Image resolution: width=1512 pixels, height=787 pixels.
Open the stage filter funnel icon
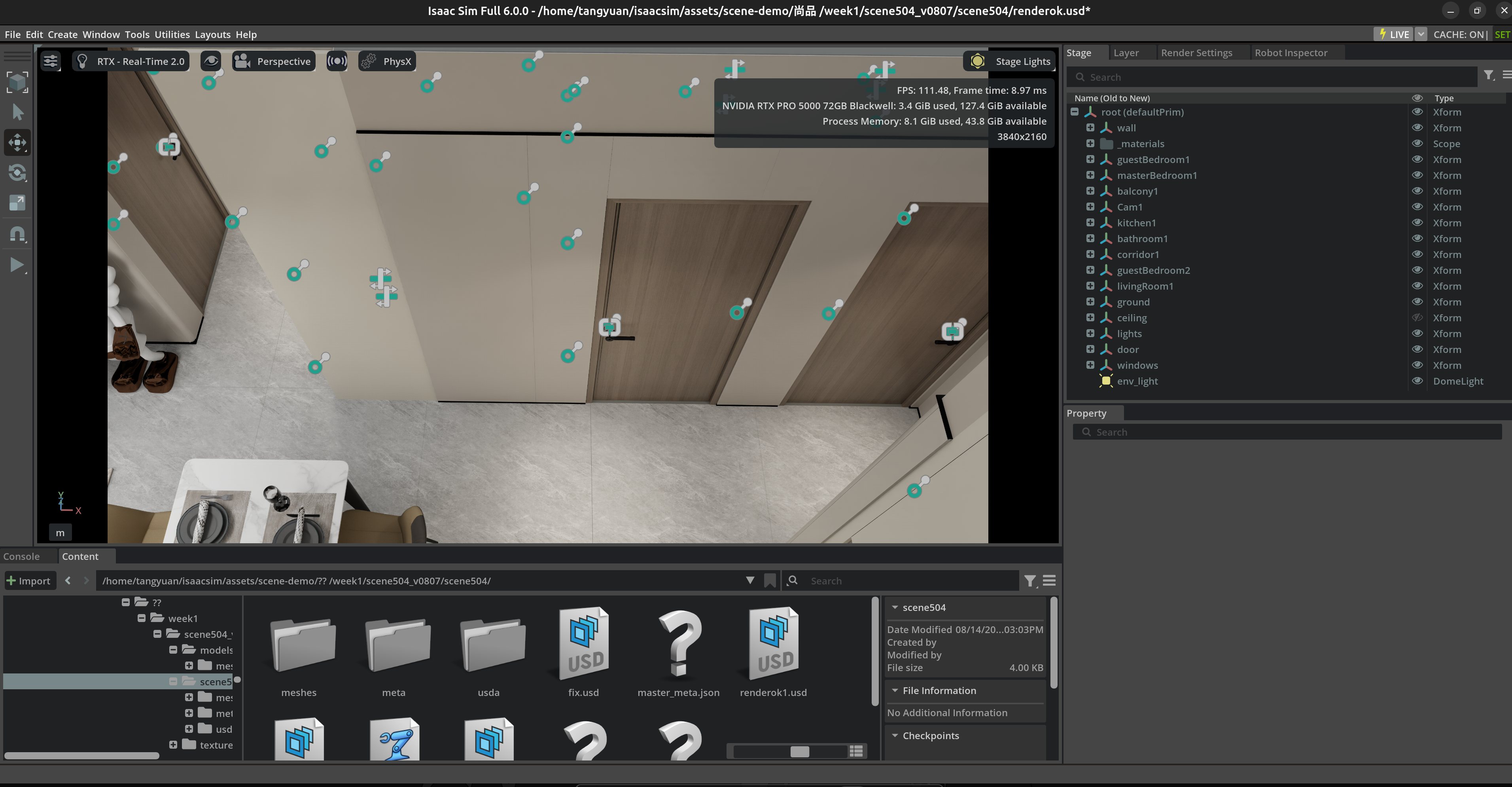point(1489,76)
